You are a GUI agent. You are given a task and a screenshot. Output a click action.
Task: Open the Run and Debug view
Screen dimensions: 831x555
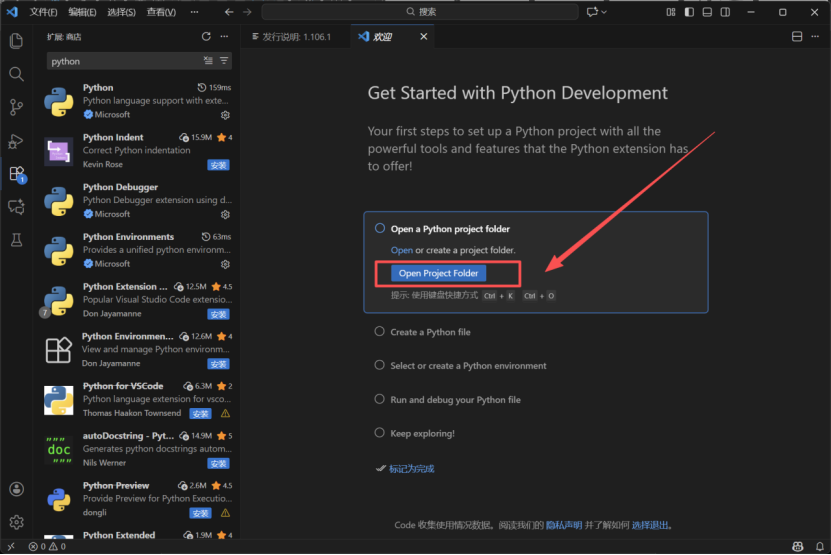point(16,141)
